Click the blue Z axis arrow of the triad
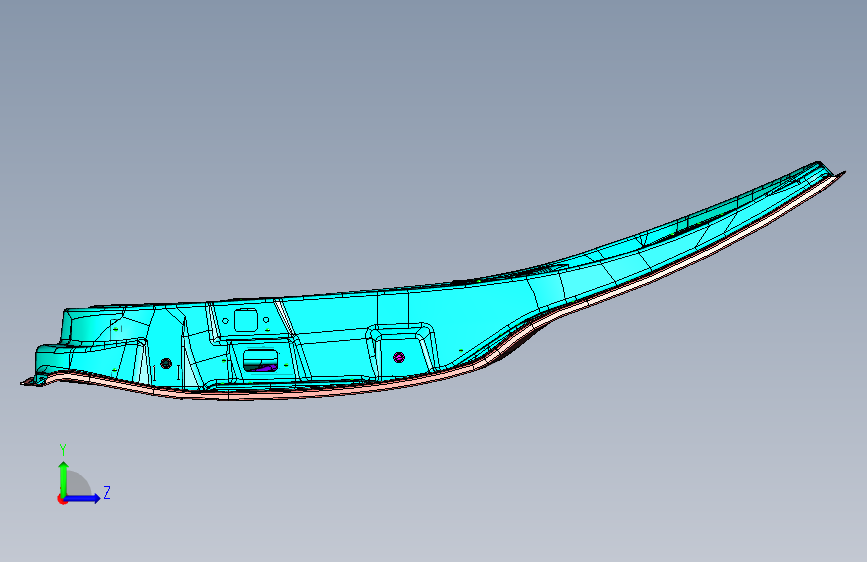 pos(83,498)
